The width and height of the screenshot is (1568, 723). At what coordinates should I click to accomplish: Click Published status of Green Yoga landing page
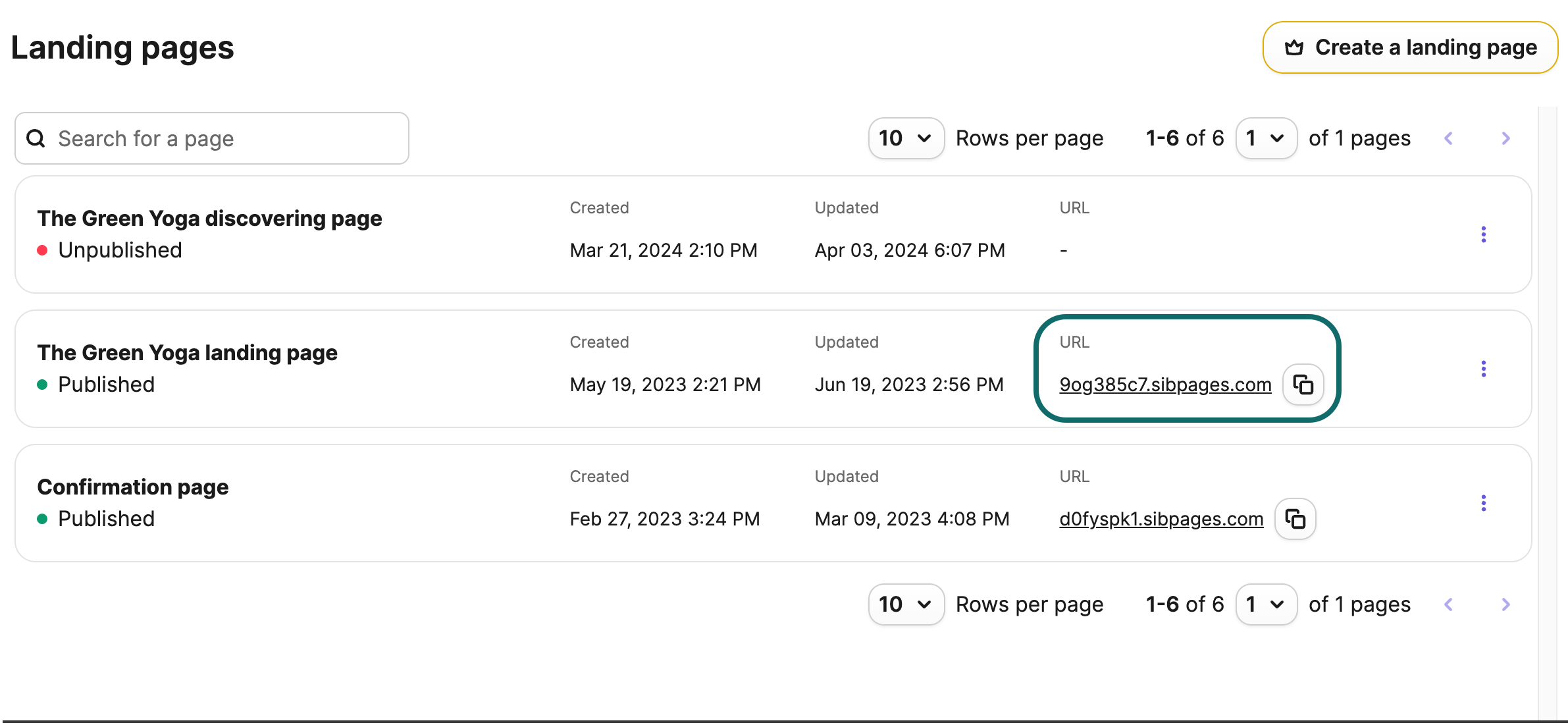coord(106,385)
